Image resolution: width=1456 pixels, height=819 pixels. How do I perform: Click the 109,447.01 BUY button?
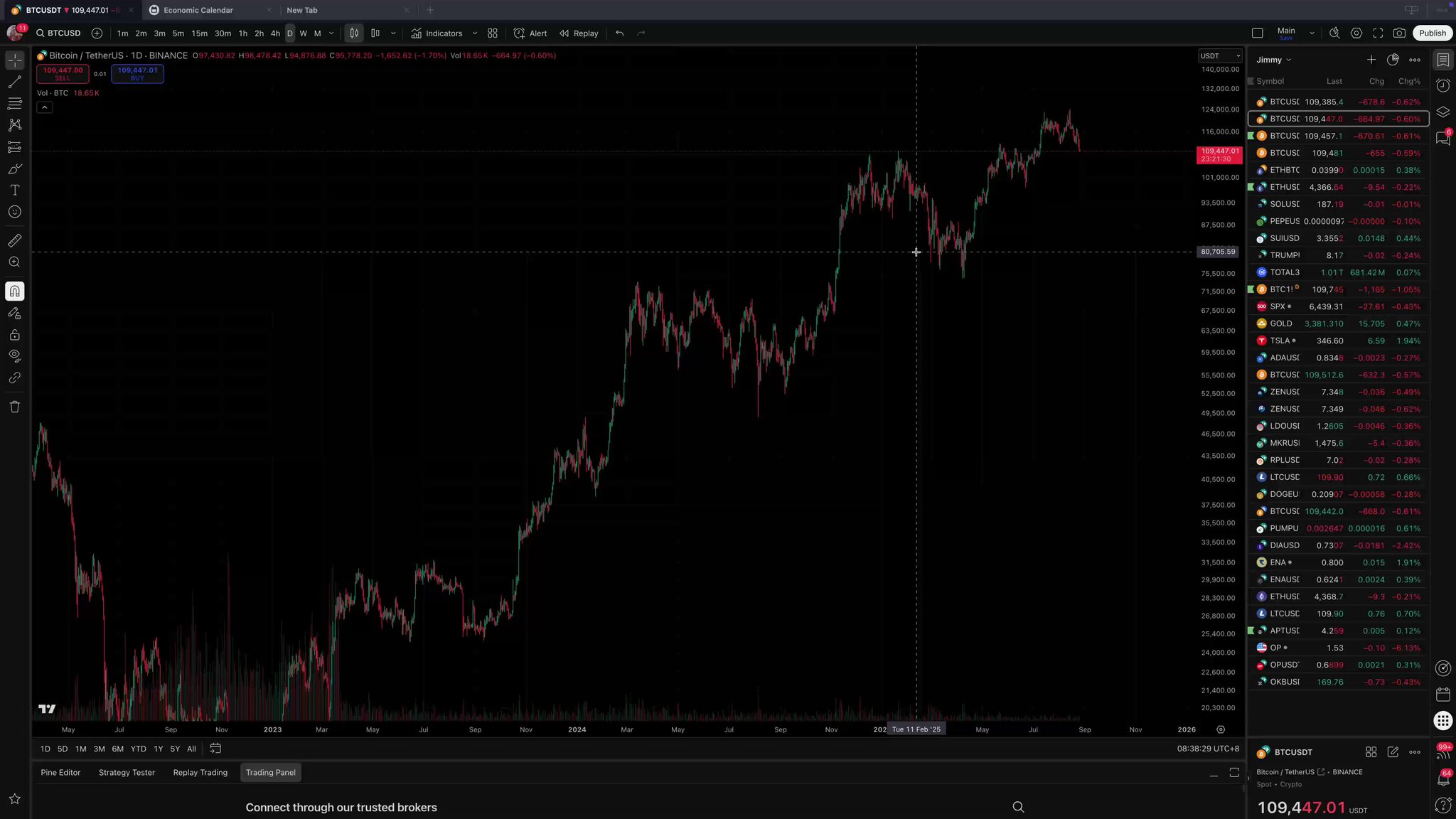(x=137, y=74)
